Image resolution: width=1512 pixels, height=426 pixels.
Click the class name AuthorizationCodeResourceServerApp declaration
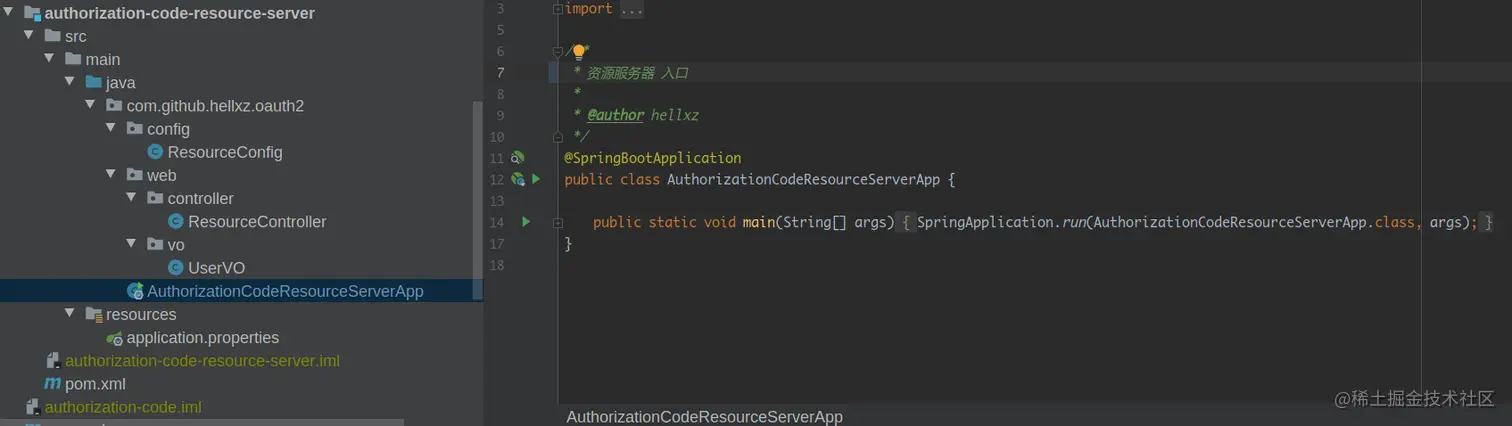point(803,180)
